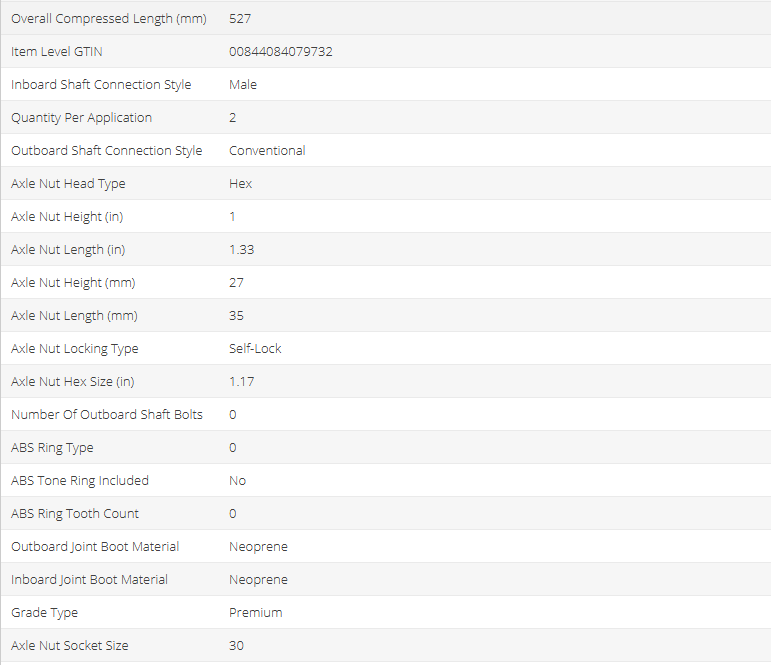The height and width of the screenshot is (665, 771).
Task: Select the Hex head type value
Action: pyautogui.click(x=240, y=184)
